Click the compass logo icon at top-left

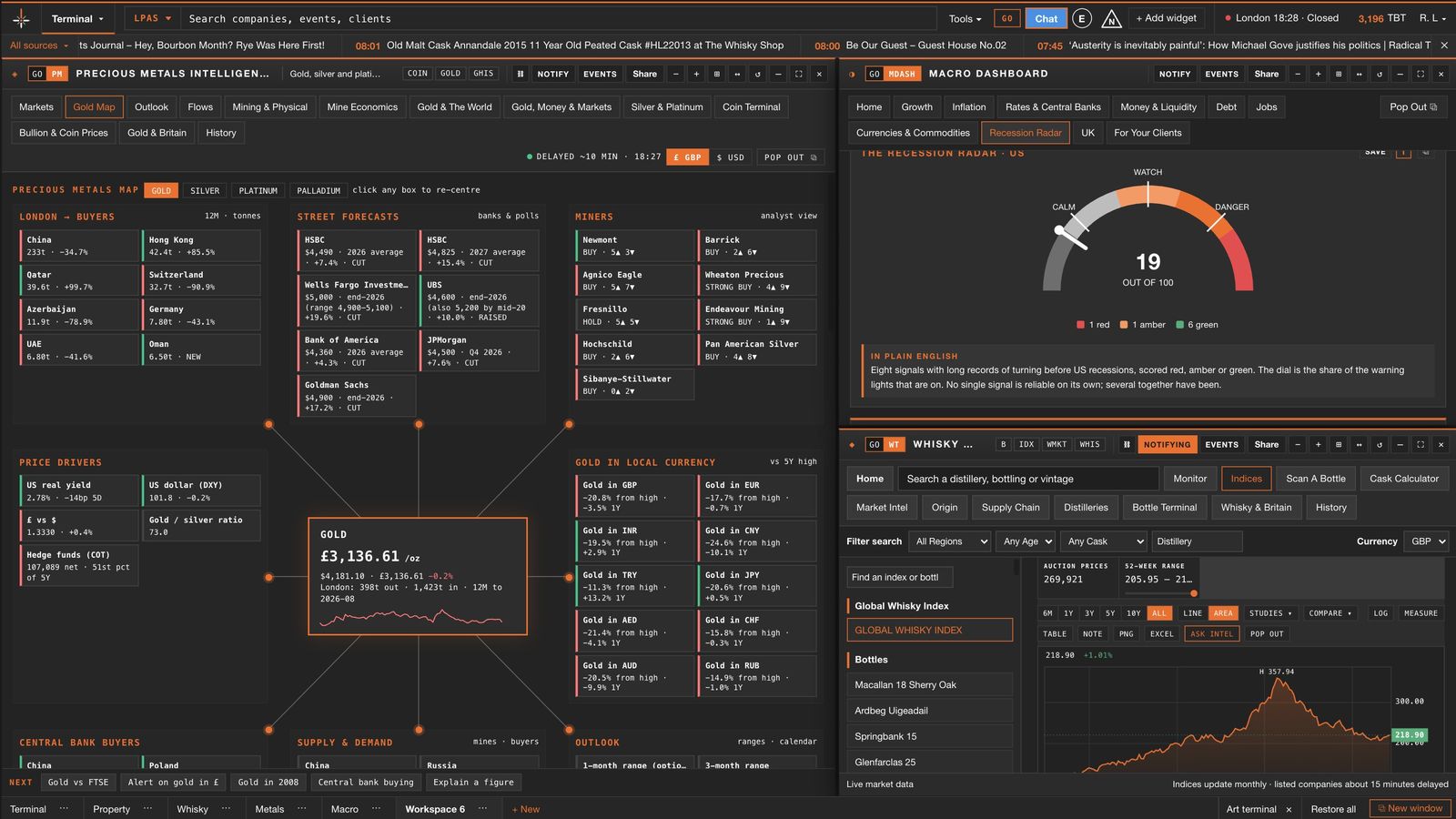point(21,18)
